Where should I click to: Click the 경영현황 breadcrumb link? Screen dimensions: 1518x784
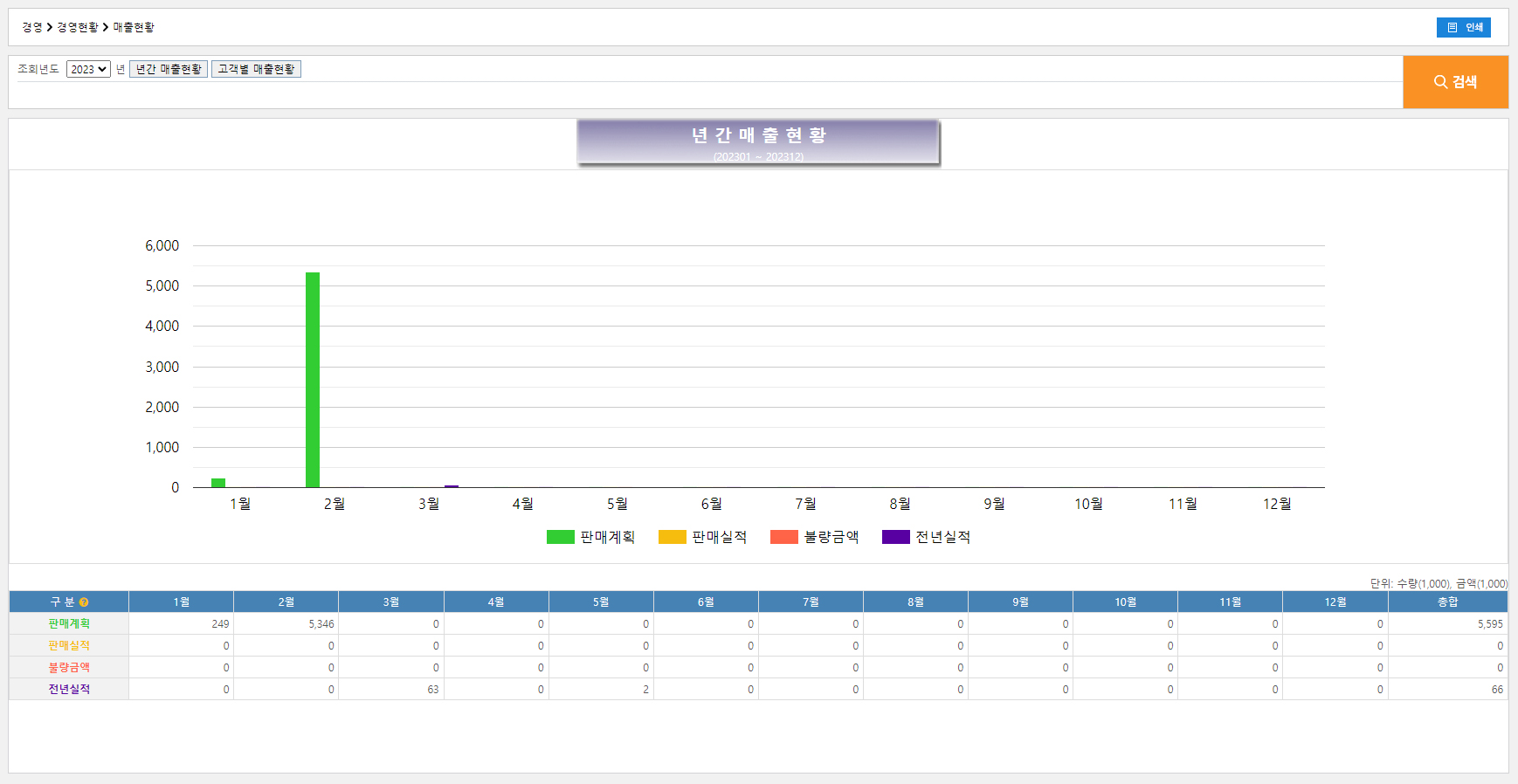[x=78, y=28]
